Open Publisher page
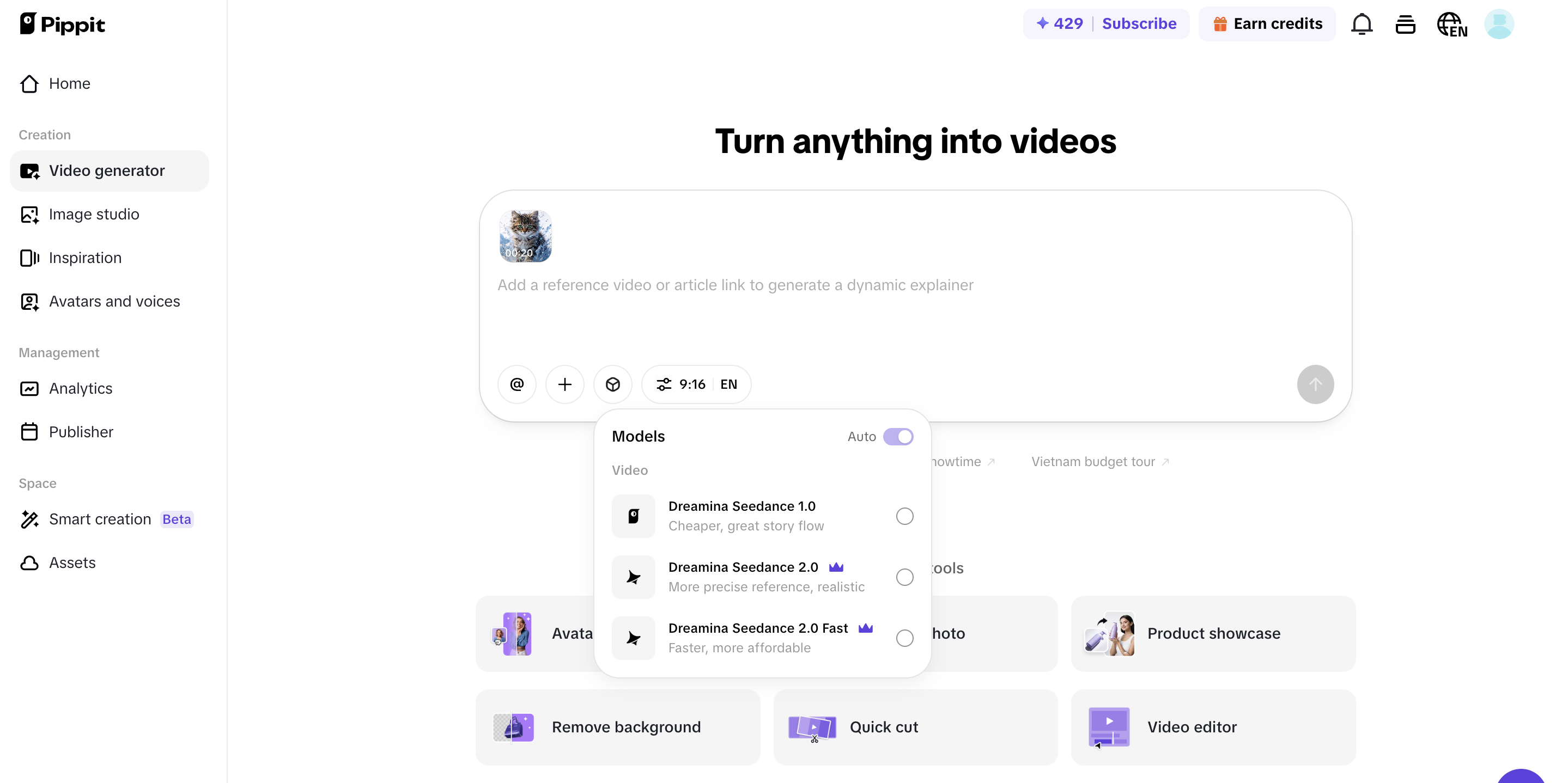This screenshot has height=783, width=1568. tap(110, 432)
